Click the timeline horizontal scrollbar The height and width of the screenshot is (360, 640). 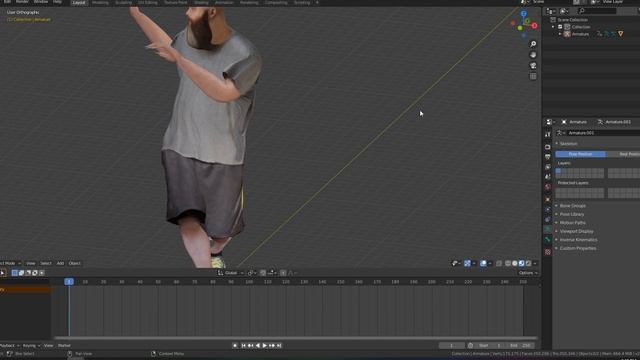click(x=296, y=338)
